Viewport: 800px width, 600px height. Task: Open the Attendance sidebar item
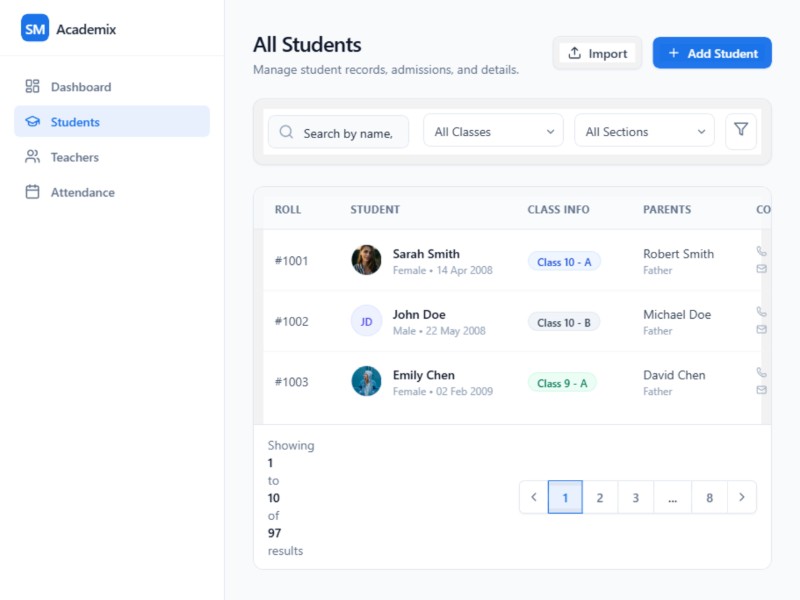pyautogui.click(x=82, y=192)
